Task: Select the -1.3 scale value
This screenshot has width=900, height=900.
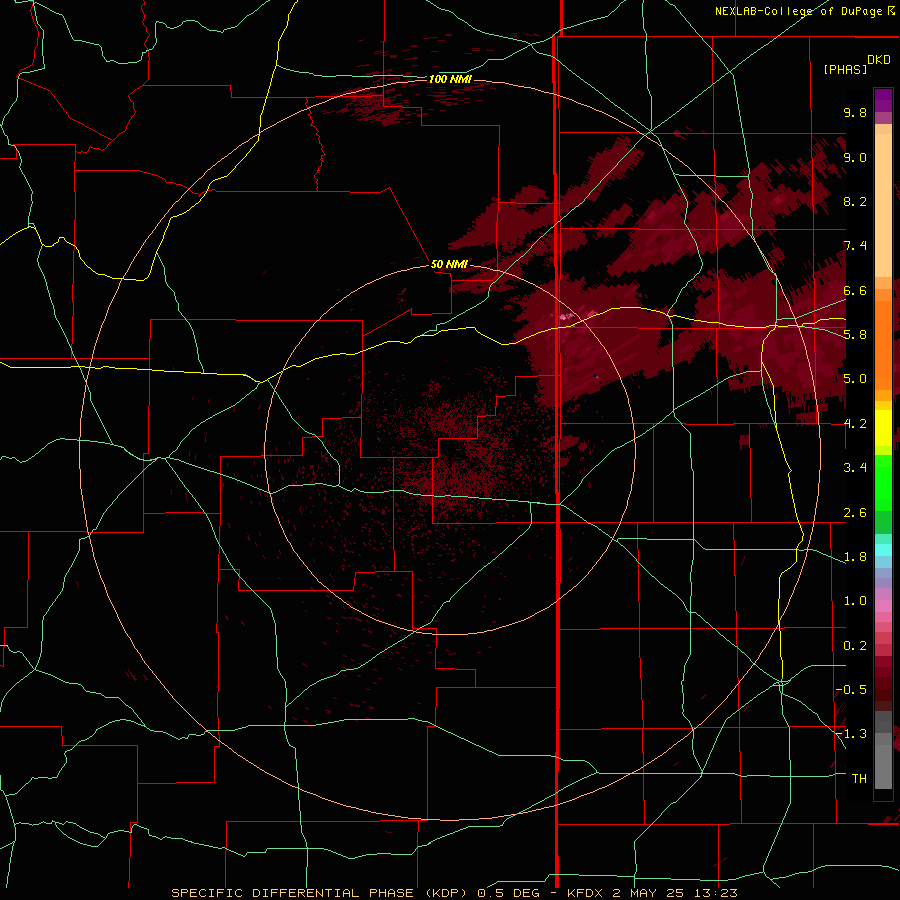Action: (851, 734)
